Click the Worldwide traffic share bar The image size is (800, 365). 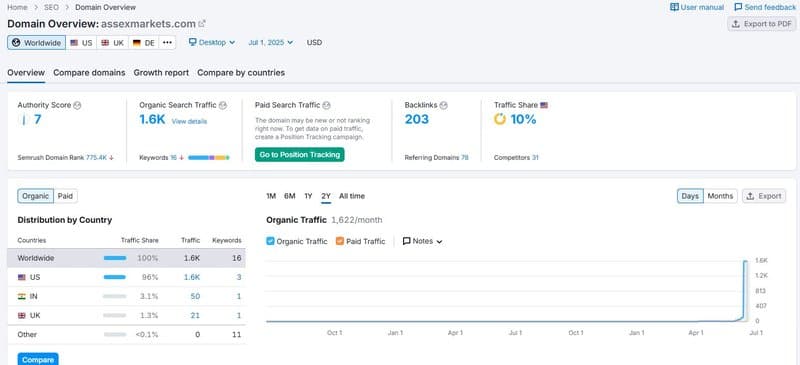[115, 258]
